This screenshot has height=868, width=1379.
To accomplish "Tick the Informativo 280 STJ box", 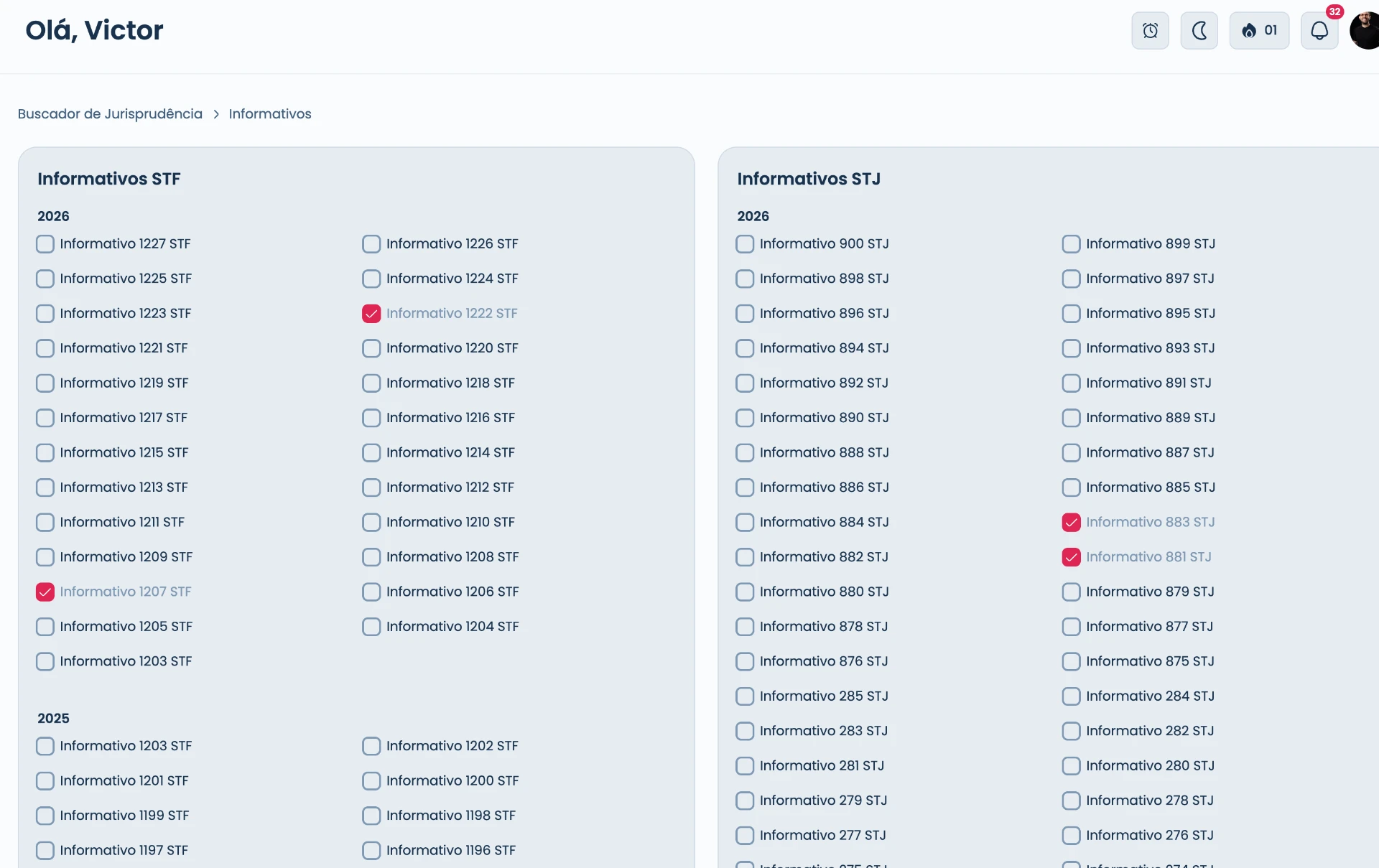I will (x=1071, y=766).
